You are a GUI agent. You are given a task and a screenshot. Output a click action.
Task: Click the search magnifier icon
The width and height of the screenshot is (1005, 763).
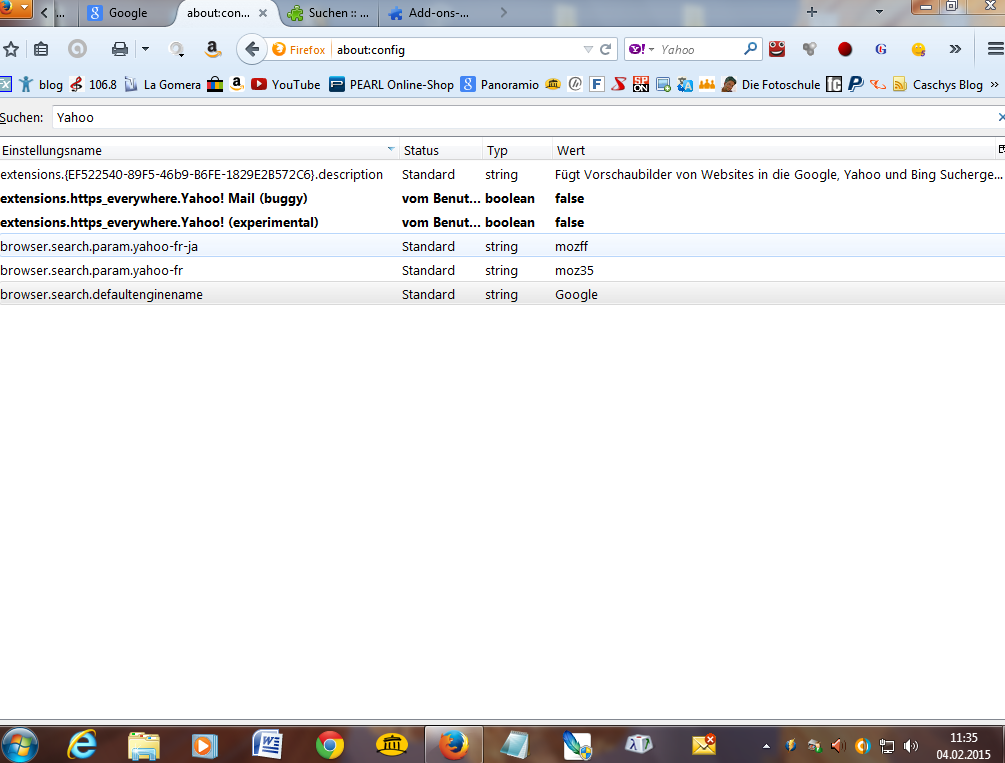(x=751, y=49)
